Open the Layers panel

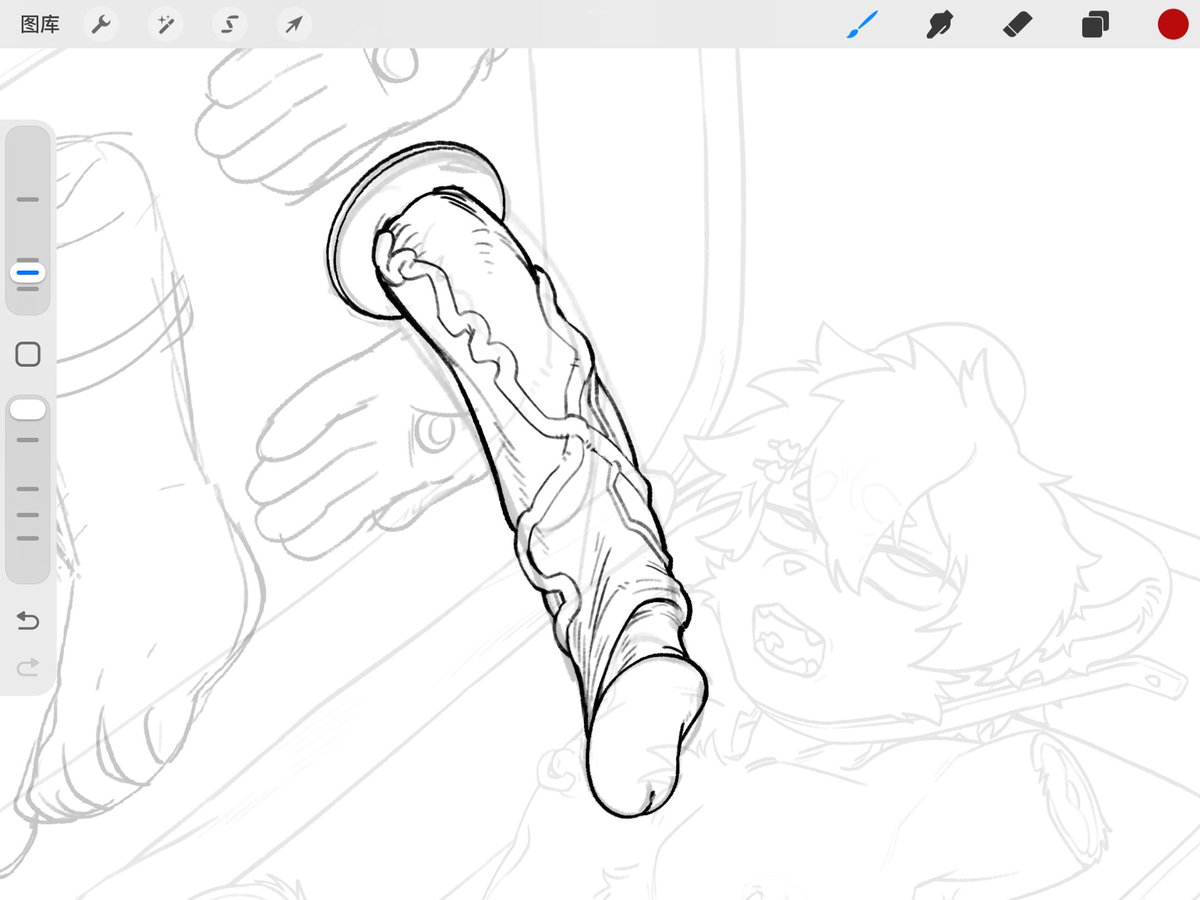coord(1095,24)
